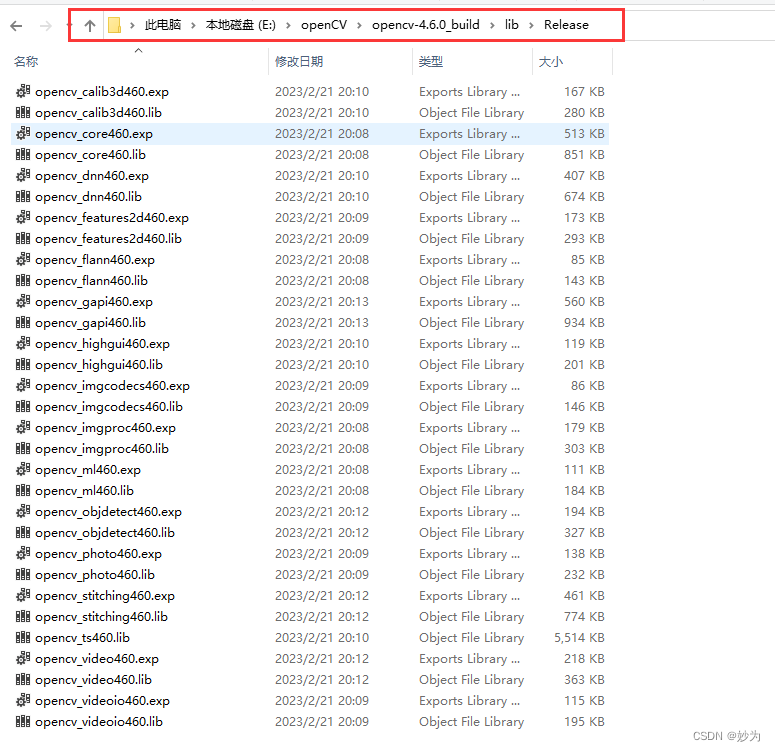This screenshot has width=775, height=751.
Task: Click the 560 KB size cell
Action: click(x=584, y=302)
